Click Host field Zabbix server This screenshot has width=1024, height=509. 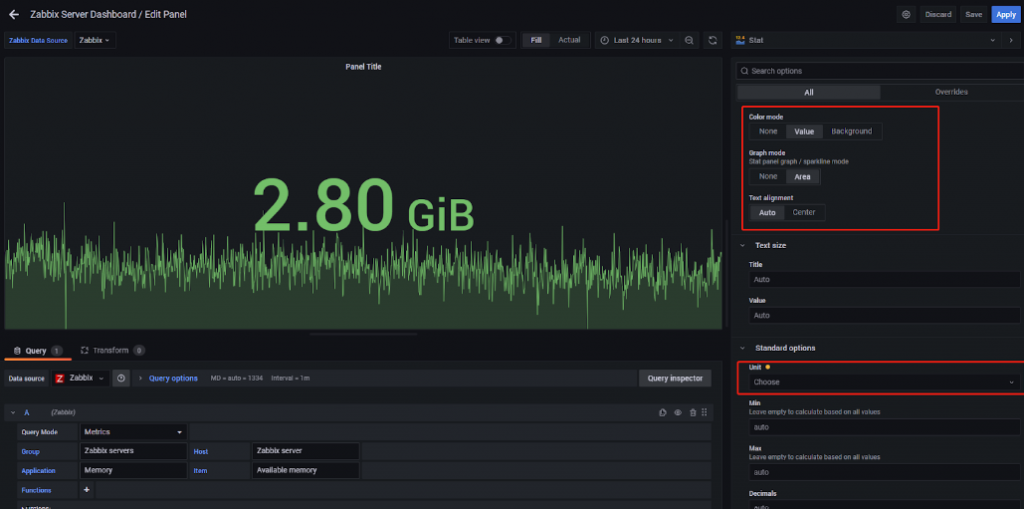pos(305,451)
